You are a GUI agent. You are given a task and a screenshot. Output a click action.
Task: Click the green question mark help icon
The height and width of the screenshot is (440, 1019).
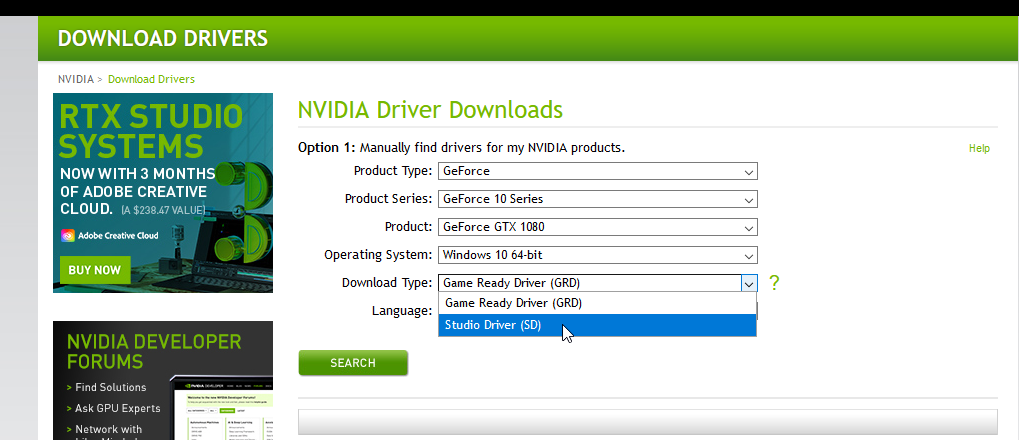773,283
